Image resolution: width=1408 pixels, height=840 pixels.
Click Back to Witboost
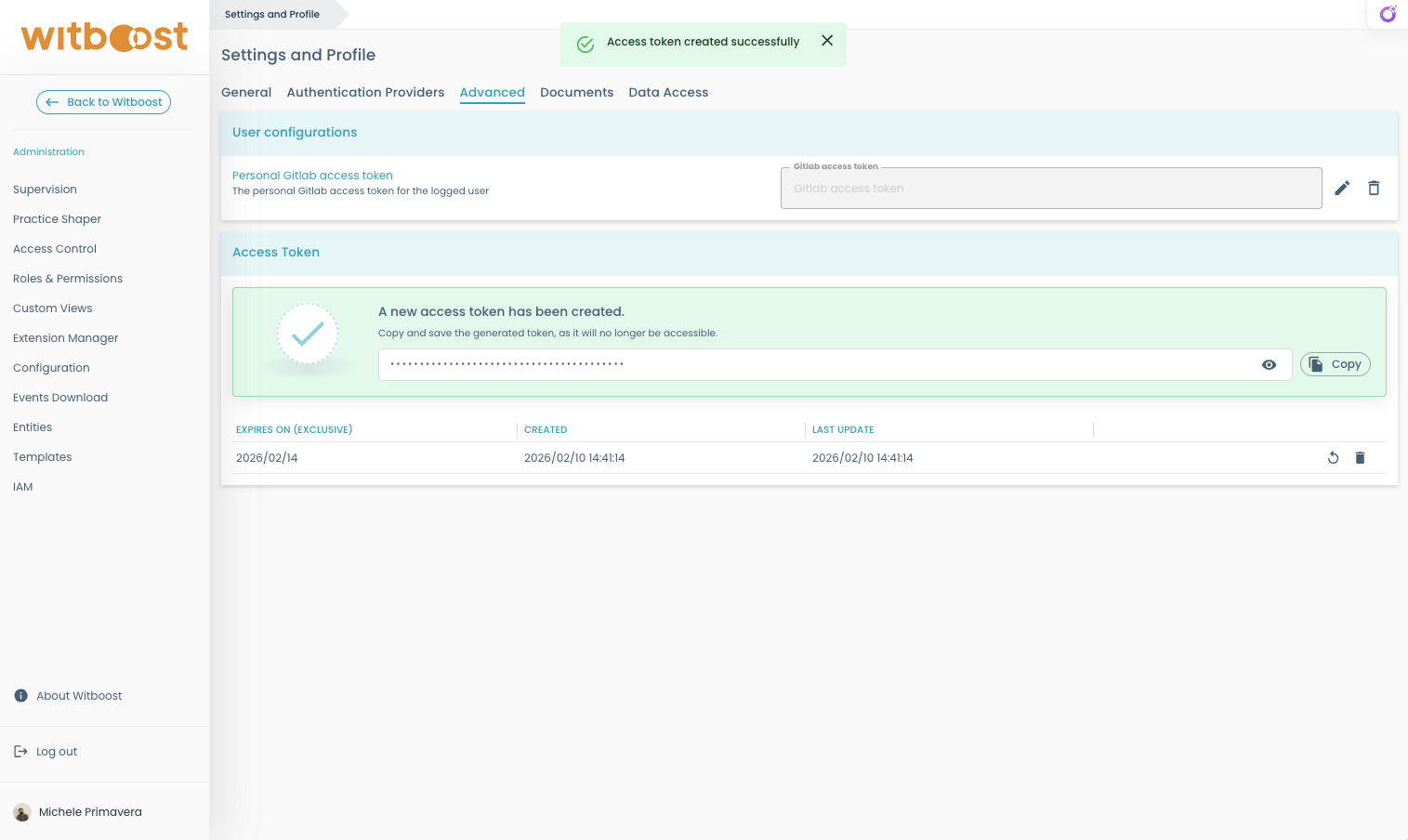103,102
